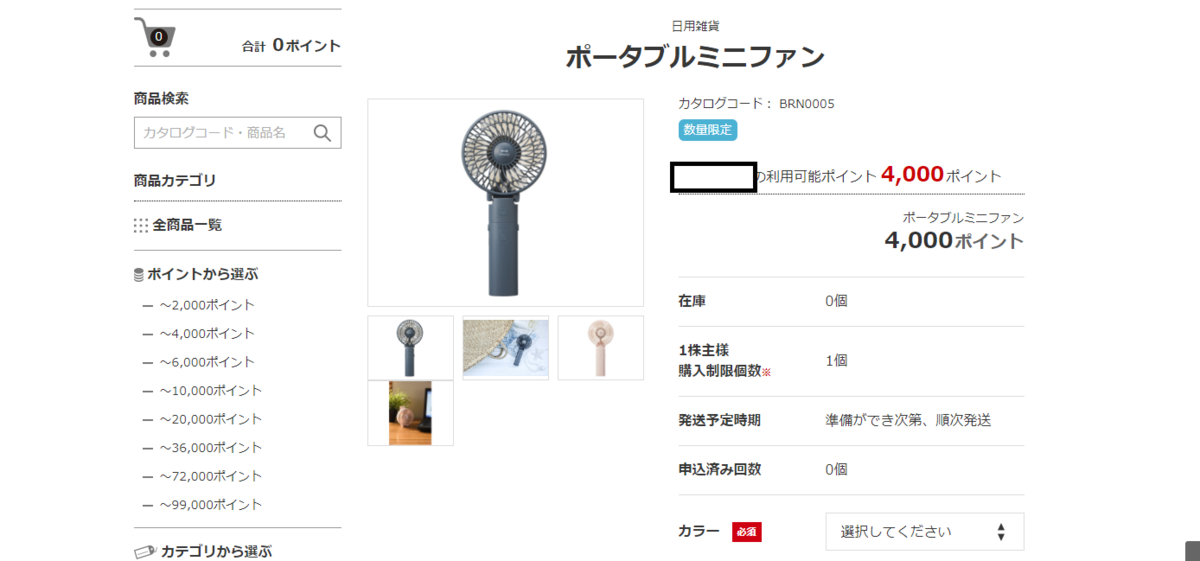Open the ~99,000ポイント range
The width and height of the screenshot is (1200, 561).
pos(210,504)
